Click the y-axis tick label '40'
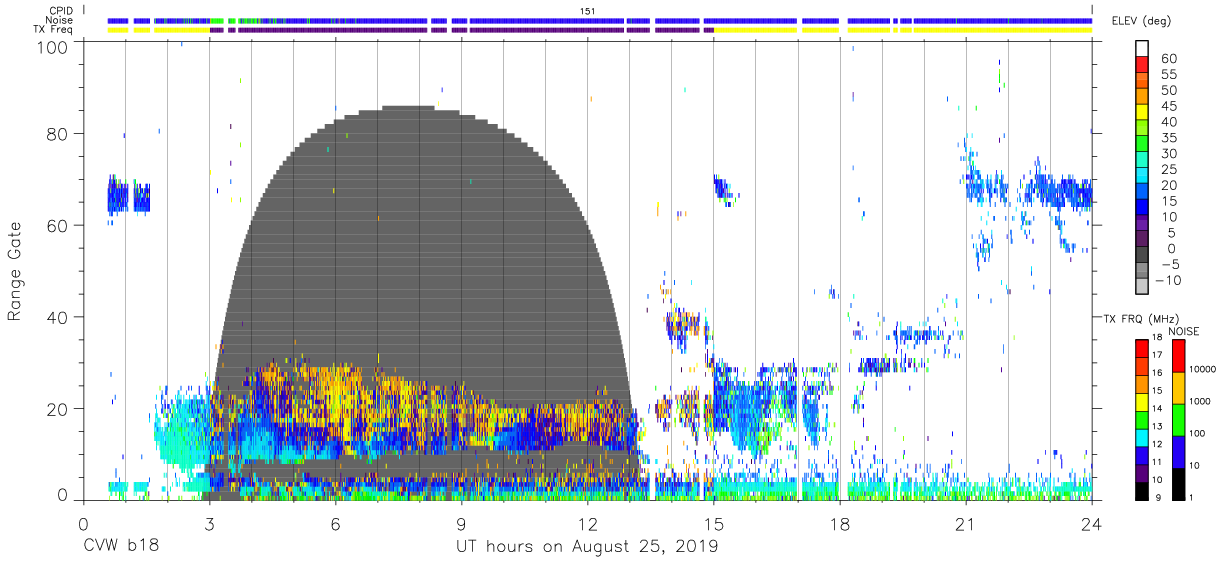This screenshot has width=1228, height=567. [x=58, y=317]
